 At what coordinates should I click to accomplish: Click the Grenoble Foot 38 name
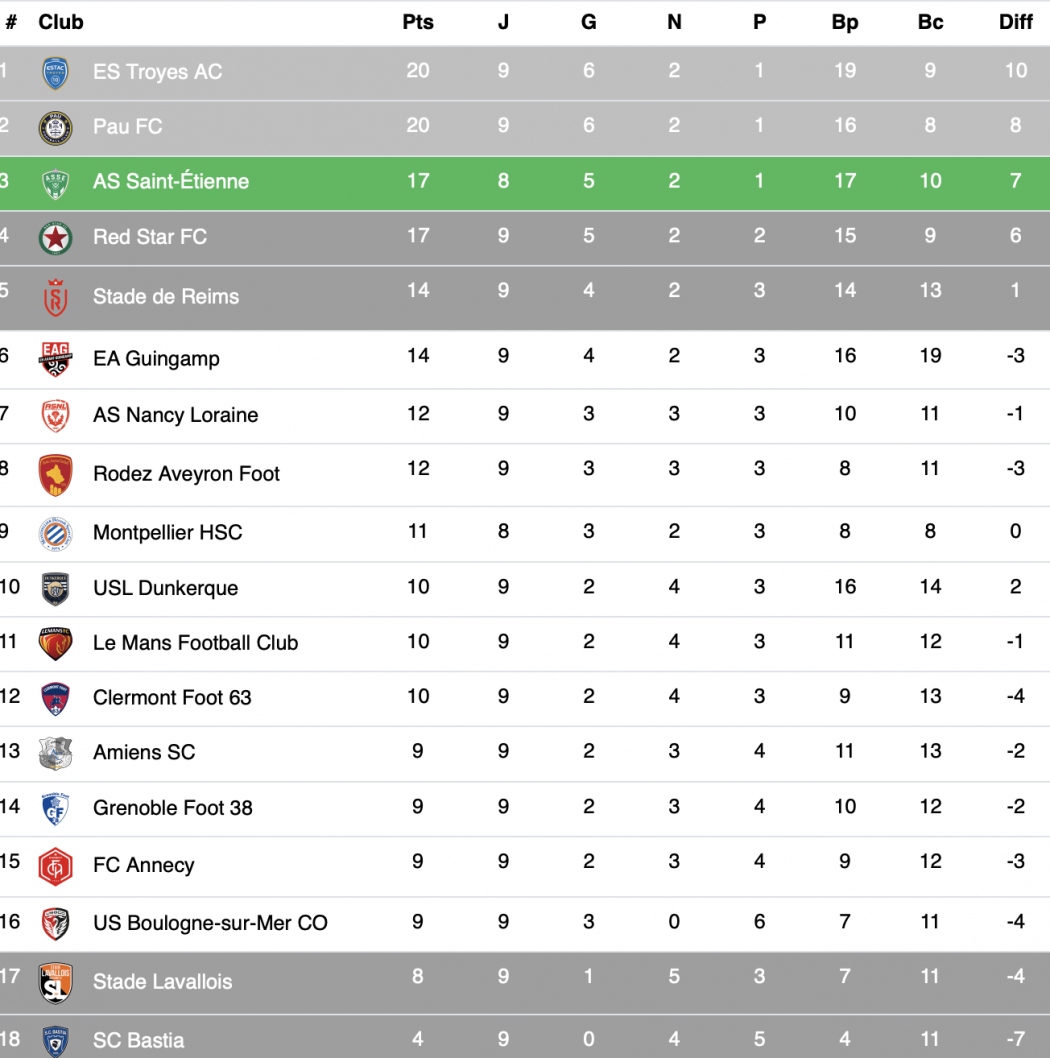pyautogui.click(x=172, y=808)
